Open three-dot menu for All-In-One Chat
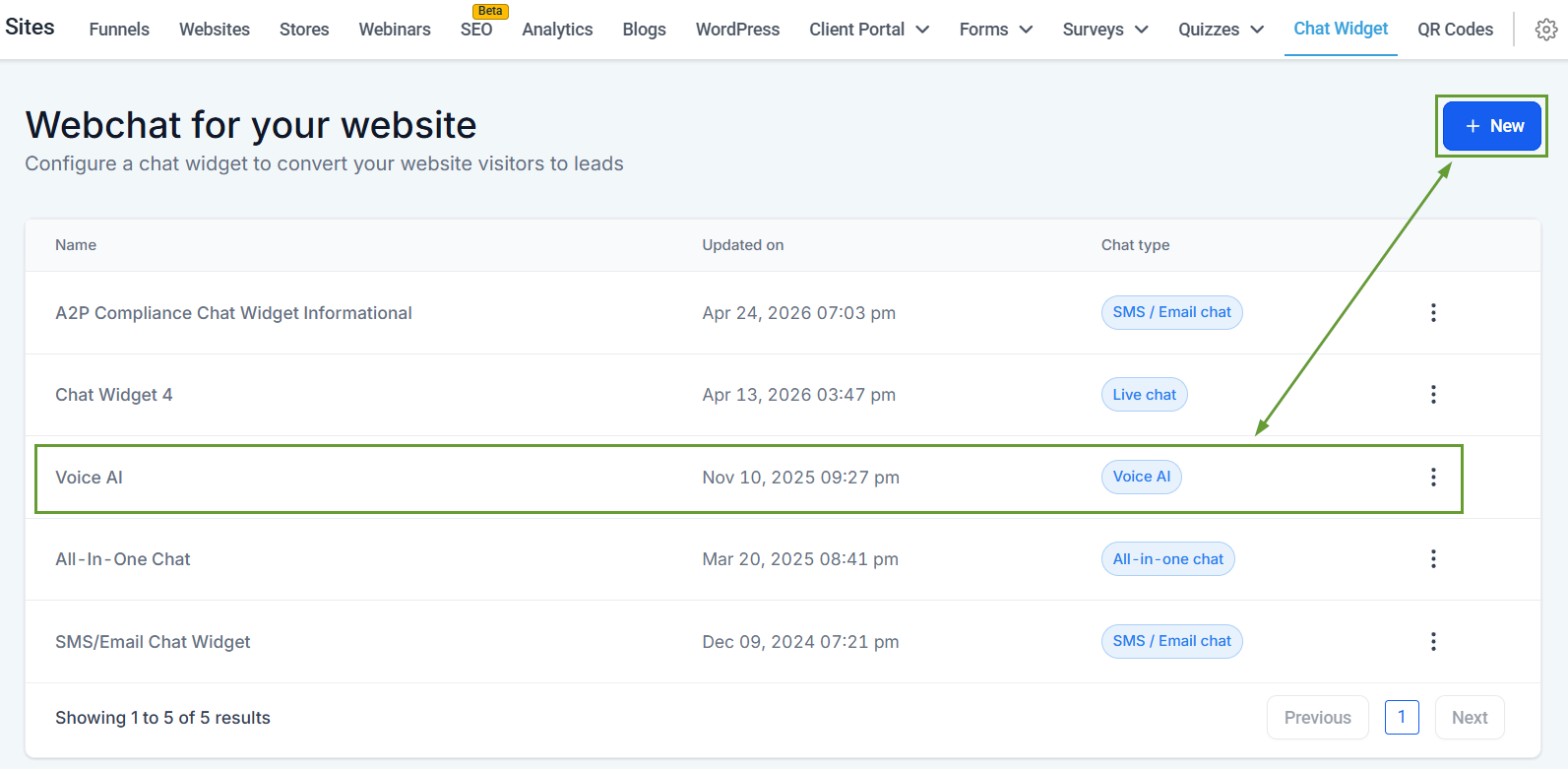This screenshot has width=1568, height=769. 1433,559
